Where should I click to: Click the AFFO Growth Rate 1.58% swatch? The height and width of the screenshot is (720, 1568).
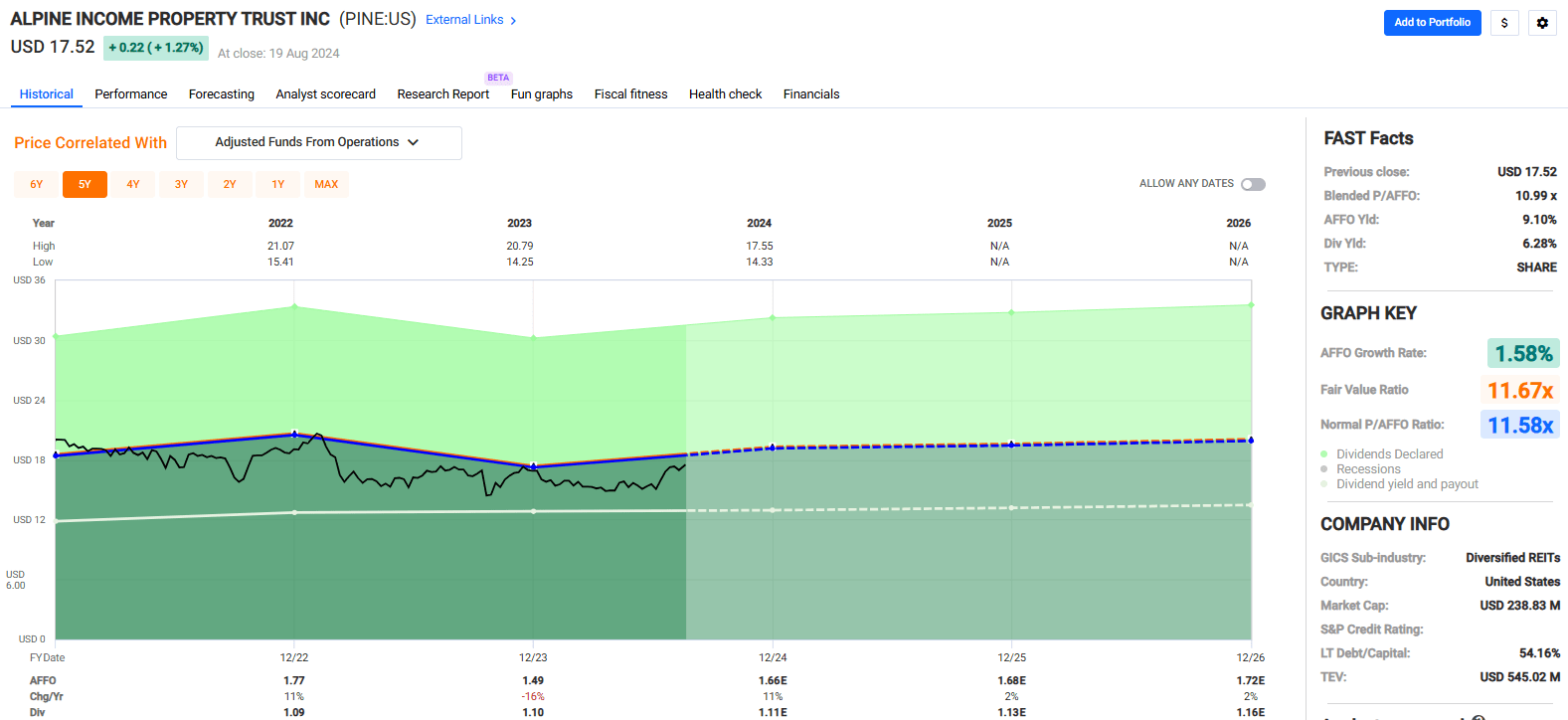tap(1522, 354)
